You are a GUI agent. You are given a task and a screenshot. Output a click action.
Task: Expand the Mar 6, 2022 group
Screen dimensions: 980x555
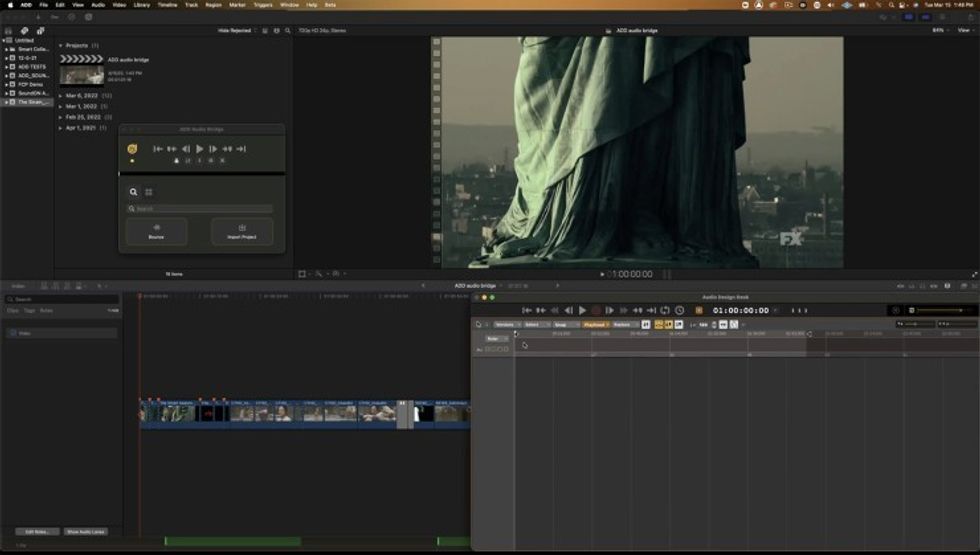(x=61, y=96)
